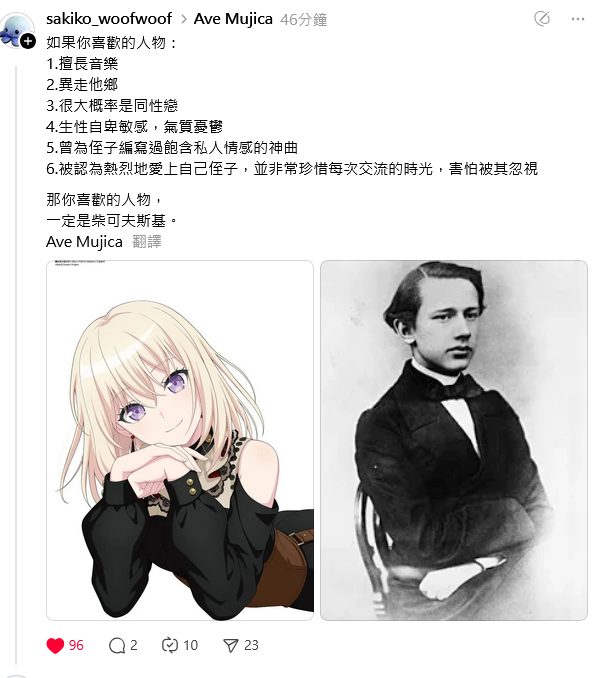Share the post with the paper plane icon

231,646
